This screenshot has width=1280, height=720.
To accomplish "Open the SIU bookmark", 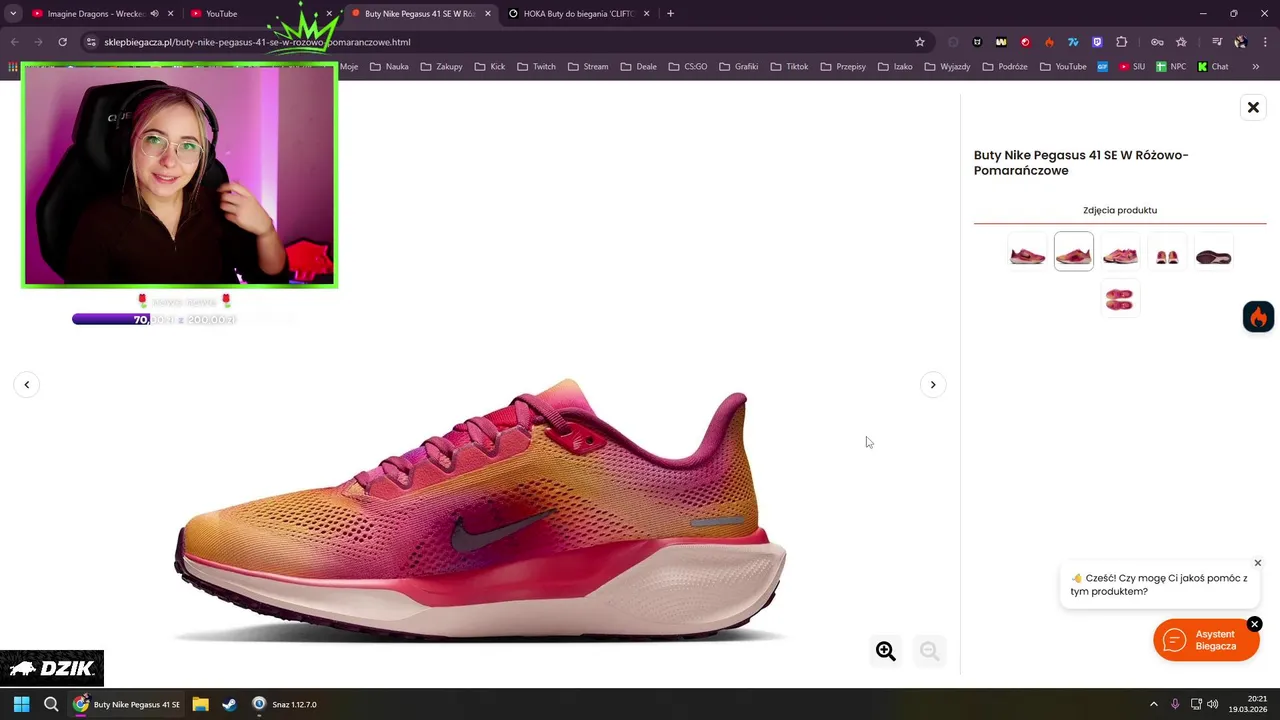I will (x=1132, y=67).
